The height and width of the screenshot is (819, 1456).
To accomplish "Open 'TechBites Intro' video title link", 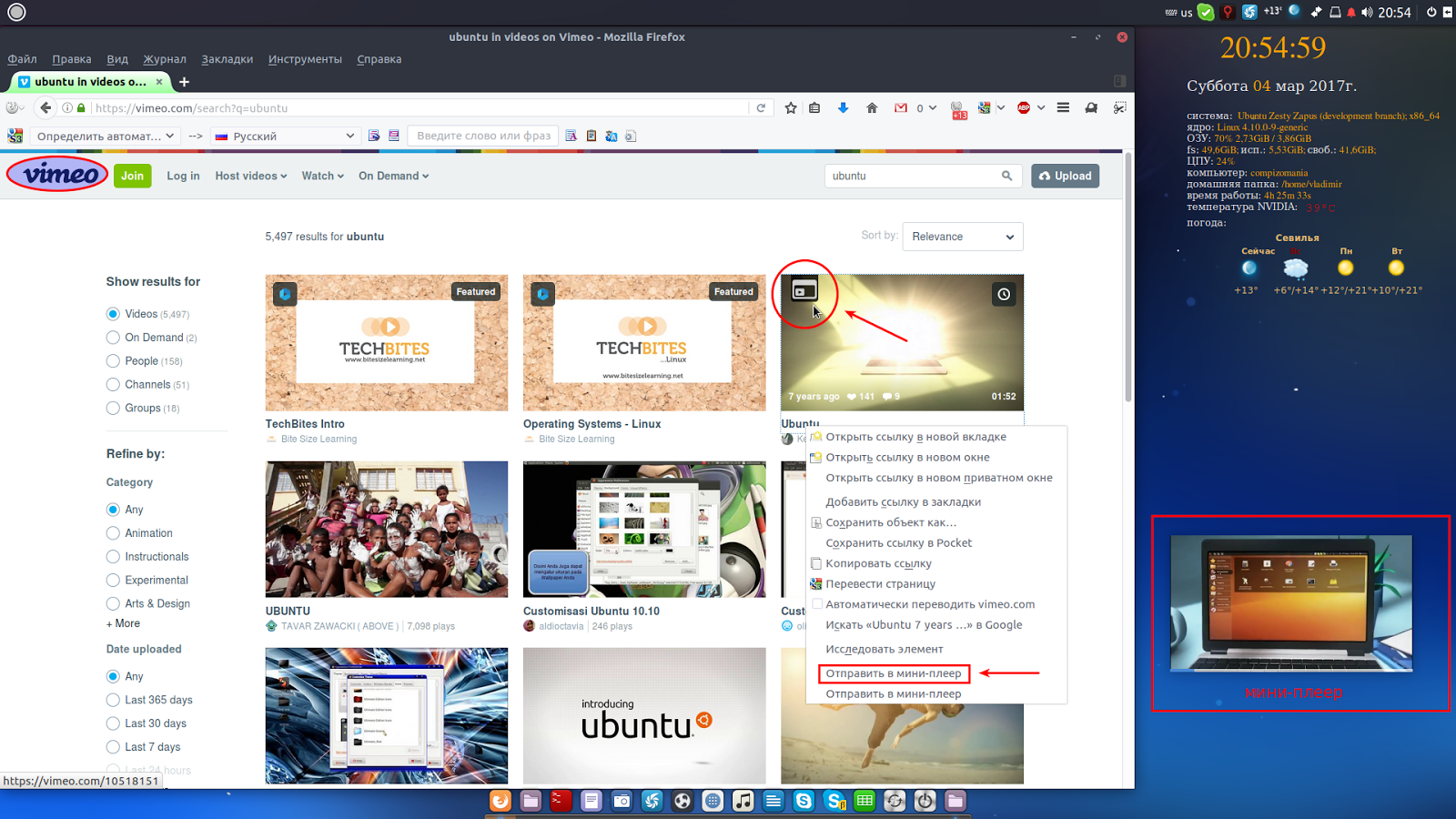I will 305,424.
